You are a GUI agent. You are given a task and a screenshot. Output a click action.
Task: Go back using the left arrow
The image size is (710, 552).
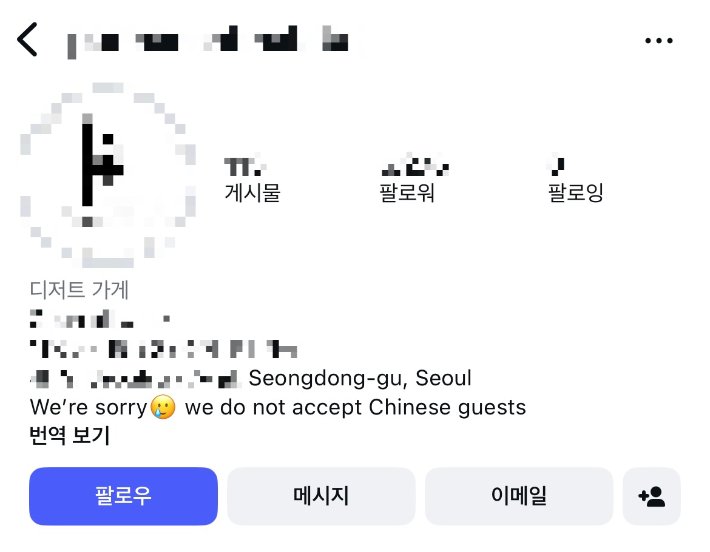click(27, 40)
